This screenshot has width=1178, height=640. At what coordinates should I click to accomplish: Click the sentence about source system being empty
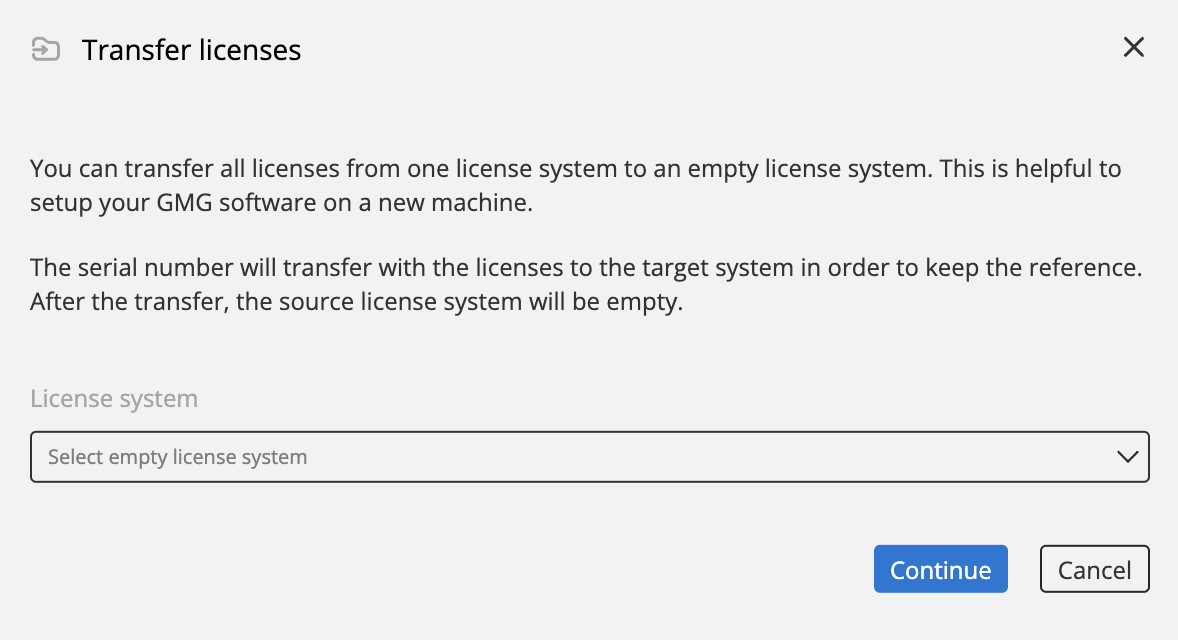click(x=357, y=301)
